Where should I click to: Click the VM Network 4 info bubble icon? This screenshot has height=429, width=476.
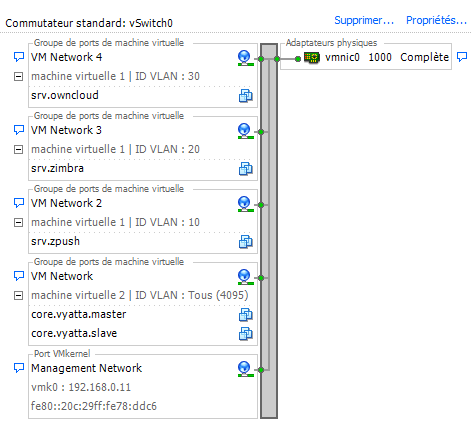19,57
